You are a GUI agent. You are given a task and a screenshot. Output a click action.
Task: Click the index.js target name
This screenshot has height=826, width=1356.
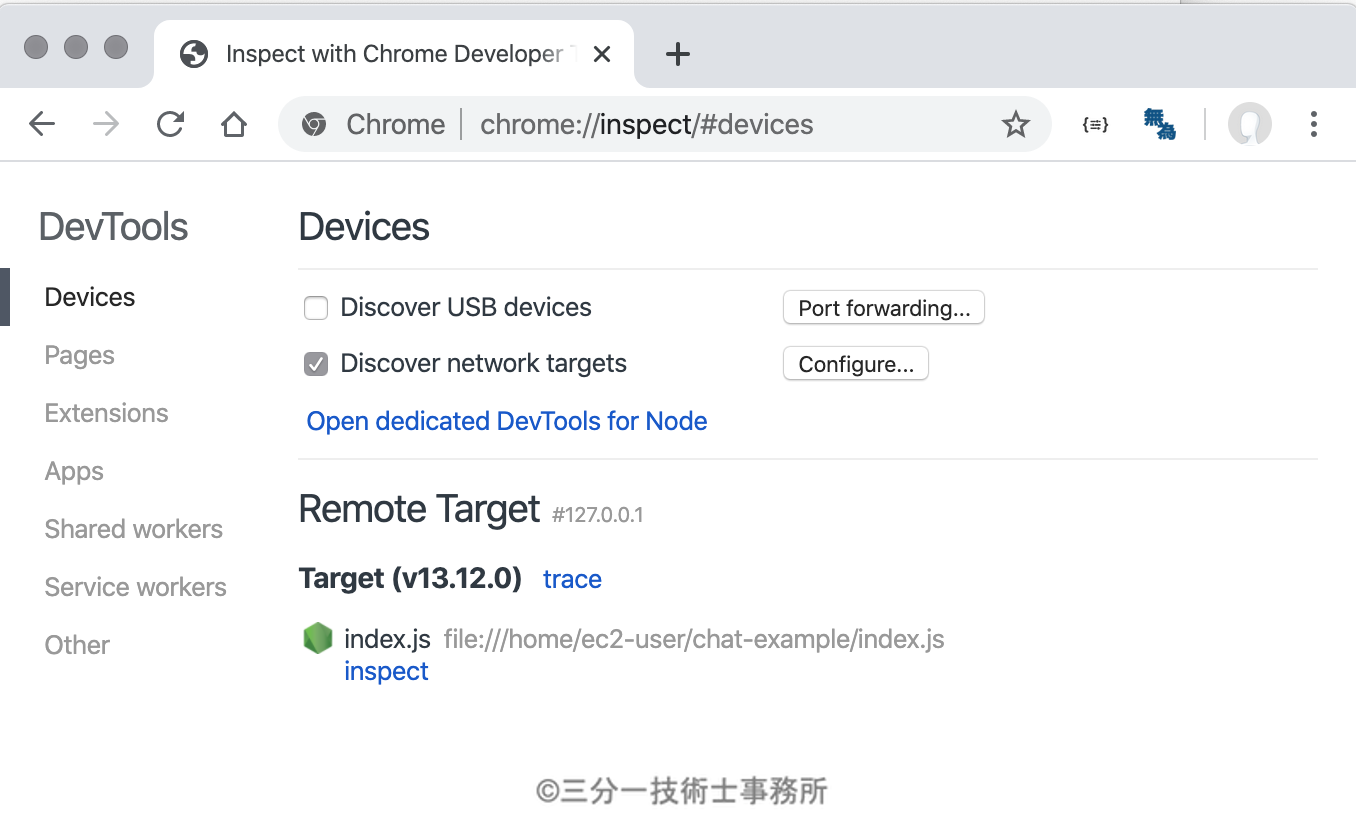(388, 638)
